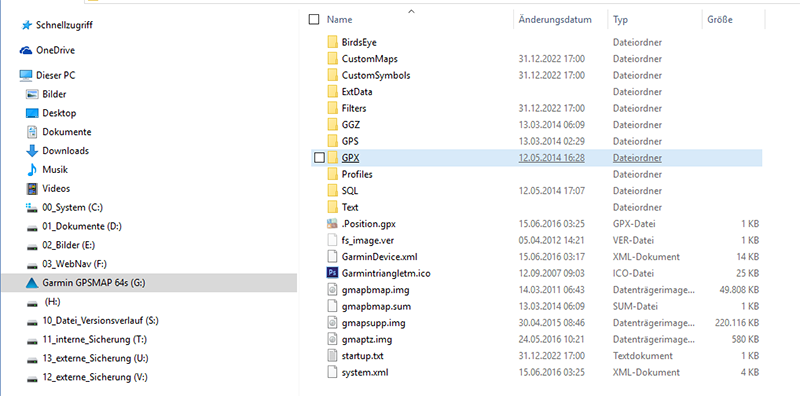Select the 00_System (C:) drive icon
Viewport: 800px width, 396px height.
(32, 208)
